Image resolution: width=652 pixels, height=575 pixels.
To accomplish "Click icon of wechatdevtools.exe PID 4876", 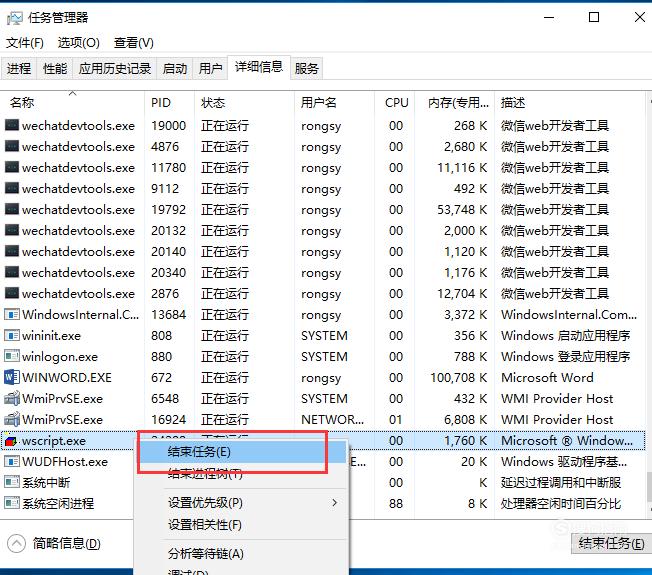I will (x=12, y=146).
